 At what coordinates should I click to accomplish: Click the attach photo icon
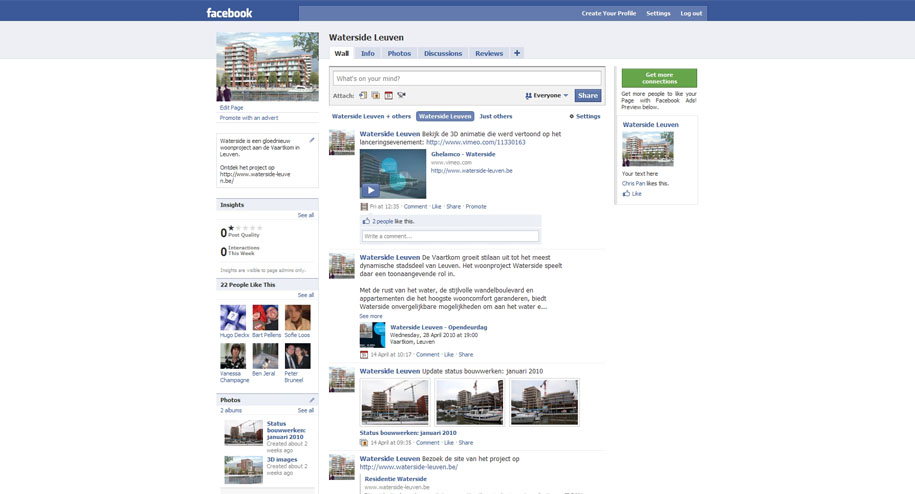pos(376,95)
